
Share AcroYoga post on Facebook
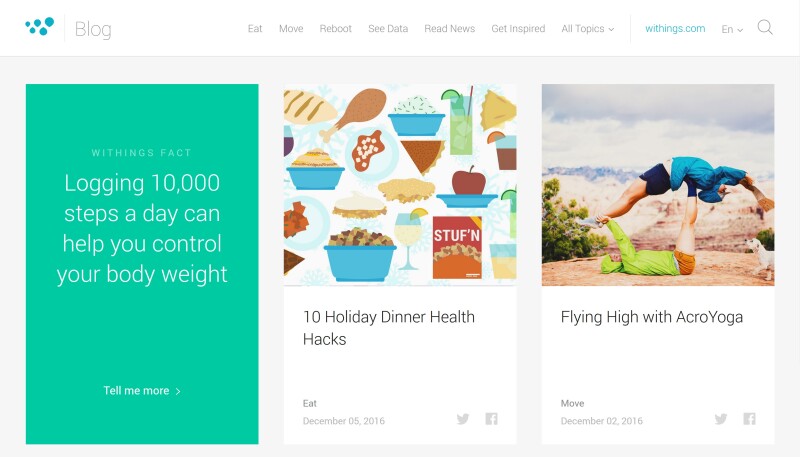(749, 419)
